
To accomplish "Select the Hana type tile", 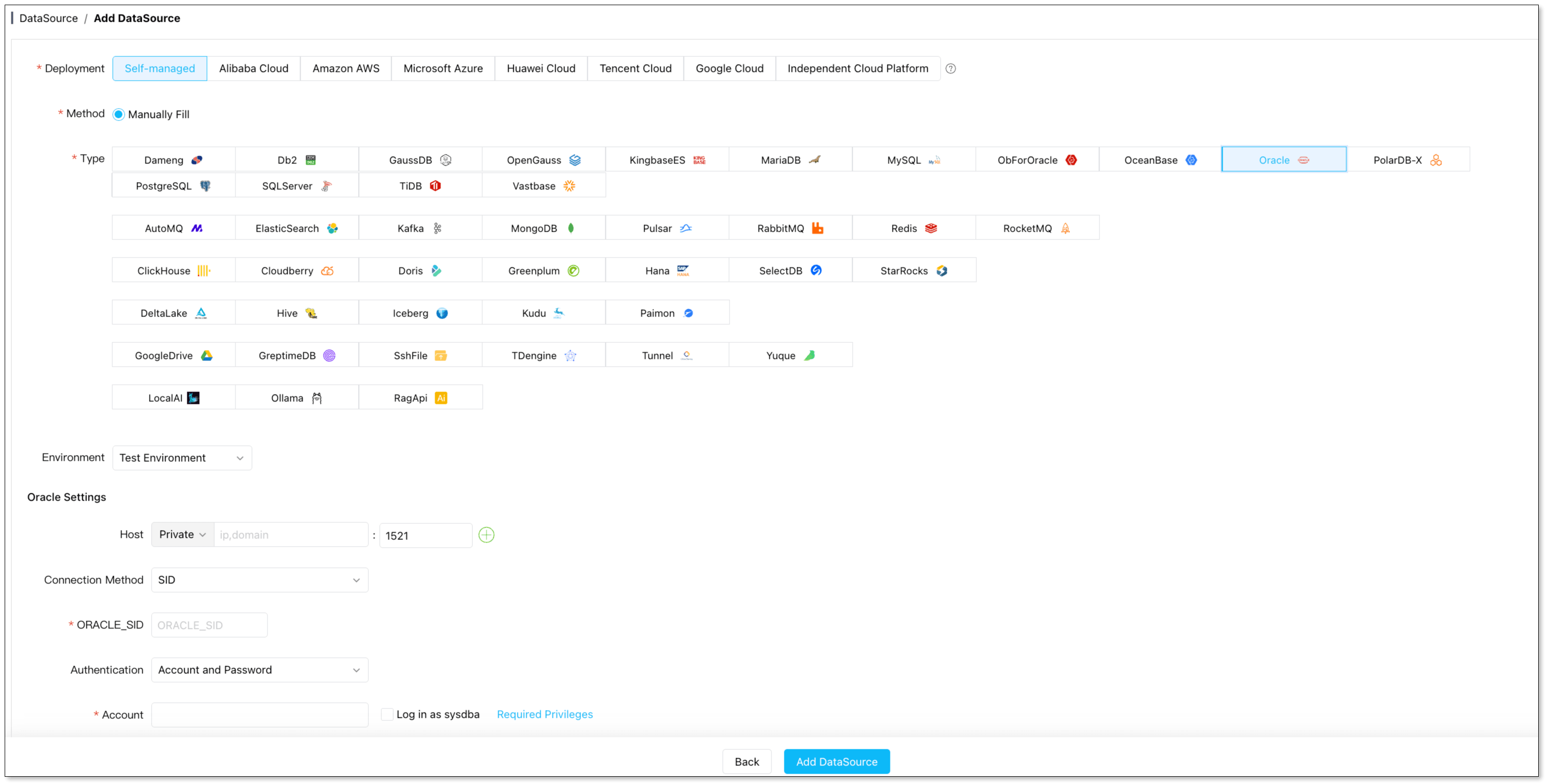I will click(x=667, y=270).
